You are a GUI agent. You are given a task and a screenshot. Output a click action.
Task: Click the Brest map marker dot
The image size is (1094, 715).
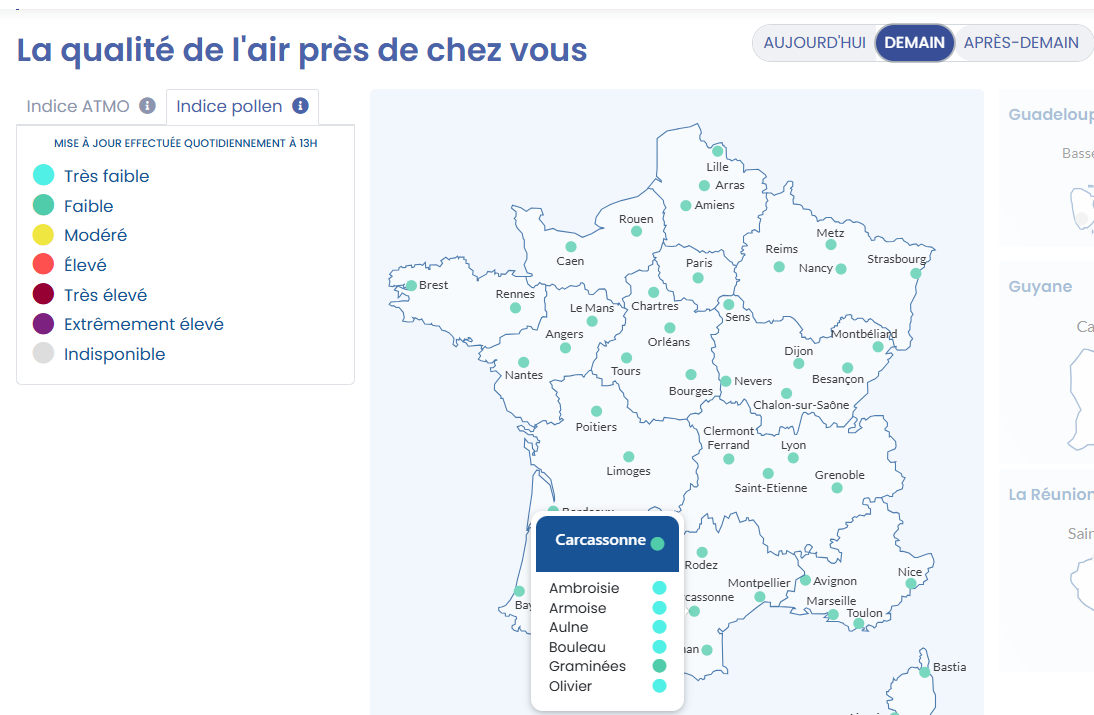tap(412, 285)
